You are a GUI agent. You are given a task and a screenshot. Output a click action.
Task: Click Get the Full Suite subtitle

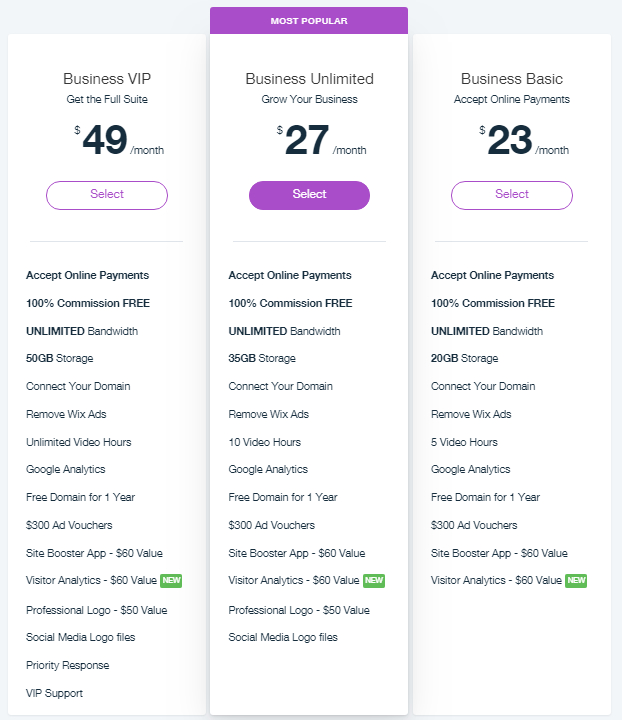click(x=106, y=99)
